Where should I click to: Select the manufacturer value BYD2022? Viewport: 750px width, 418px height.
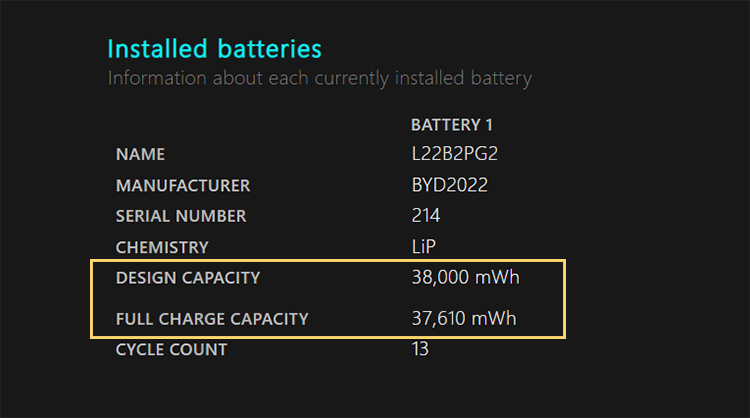(x=450, y=186)
